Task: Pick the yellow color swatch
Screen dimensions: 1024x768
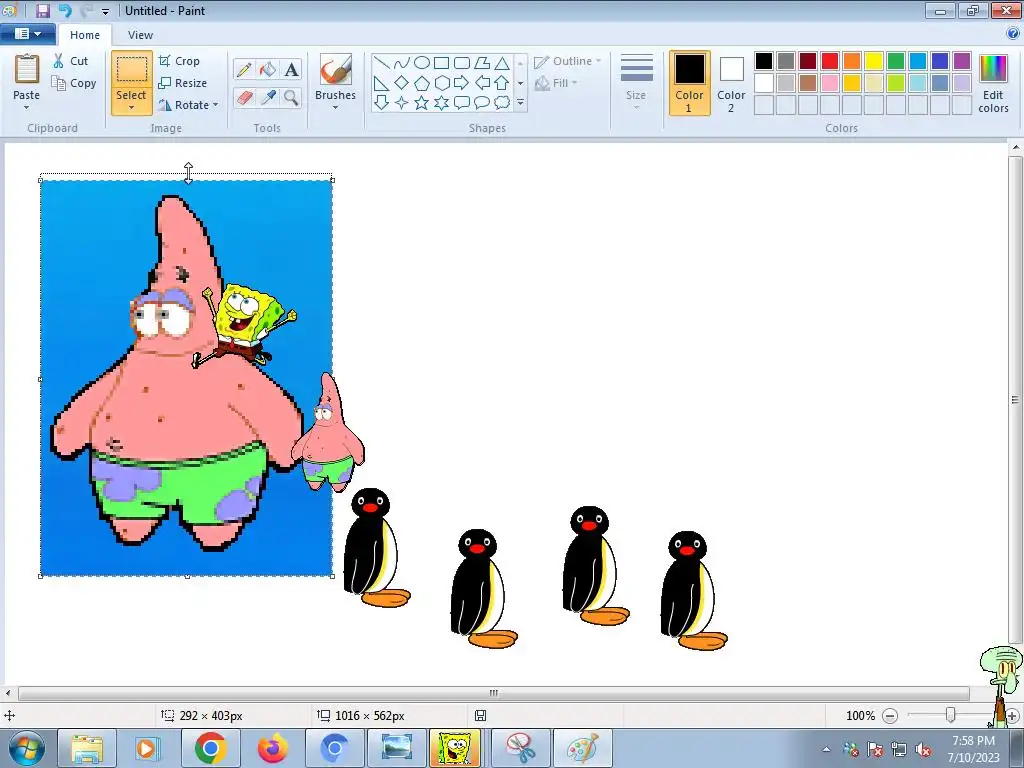Action: coord(874,61)
